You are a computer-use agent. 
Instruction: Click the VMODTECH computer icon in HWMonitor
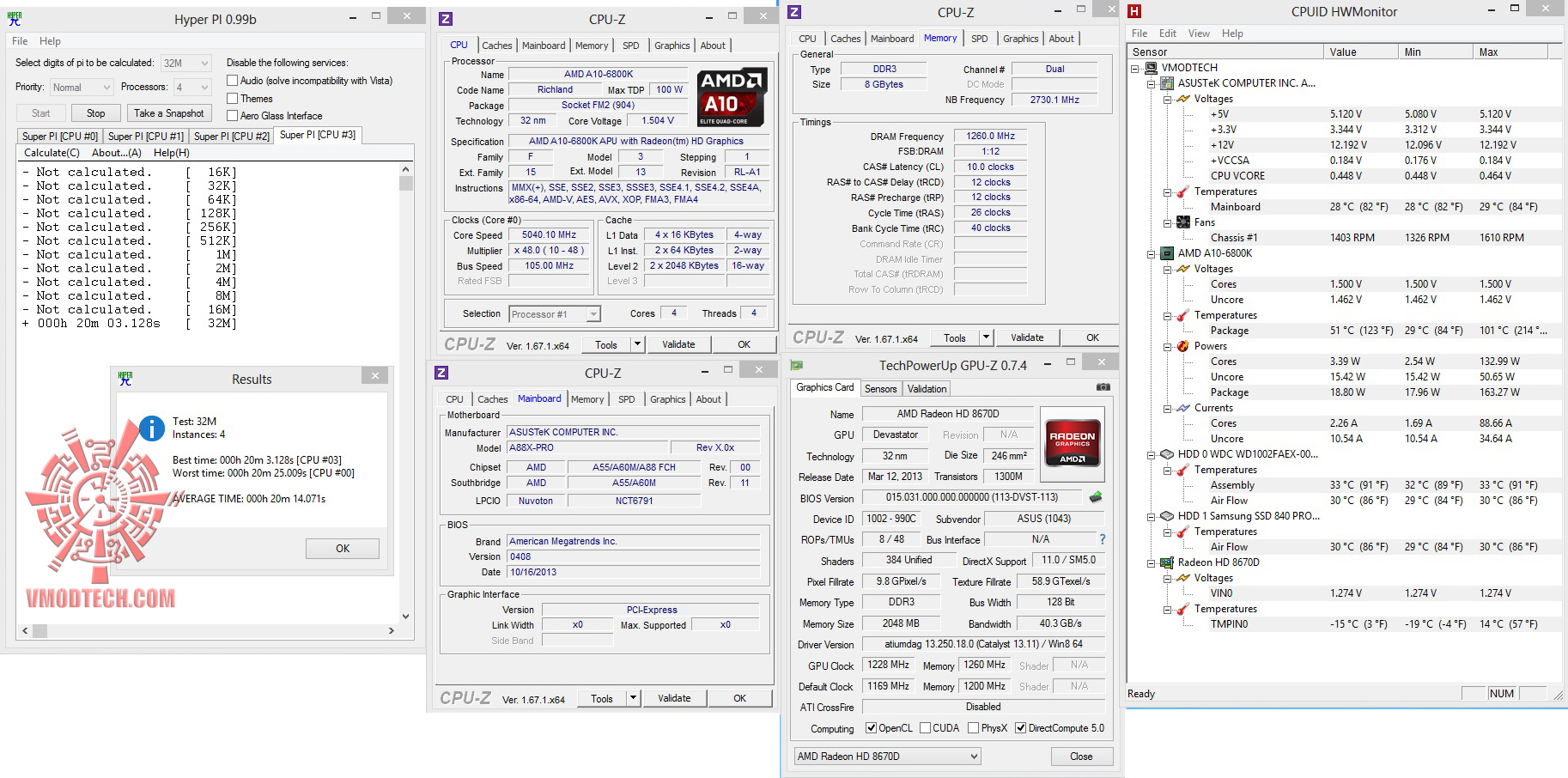coord(1152,68)
